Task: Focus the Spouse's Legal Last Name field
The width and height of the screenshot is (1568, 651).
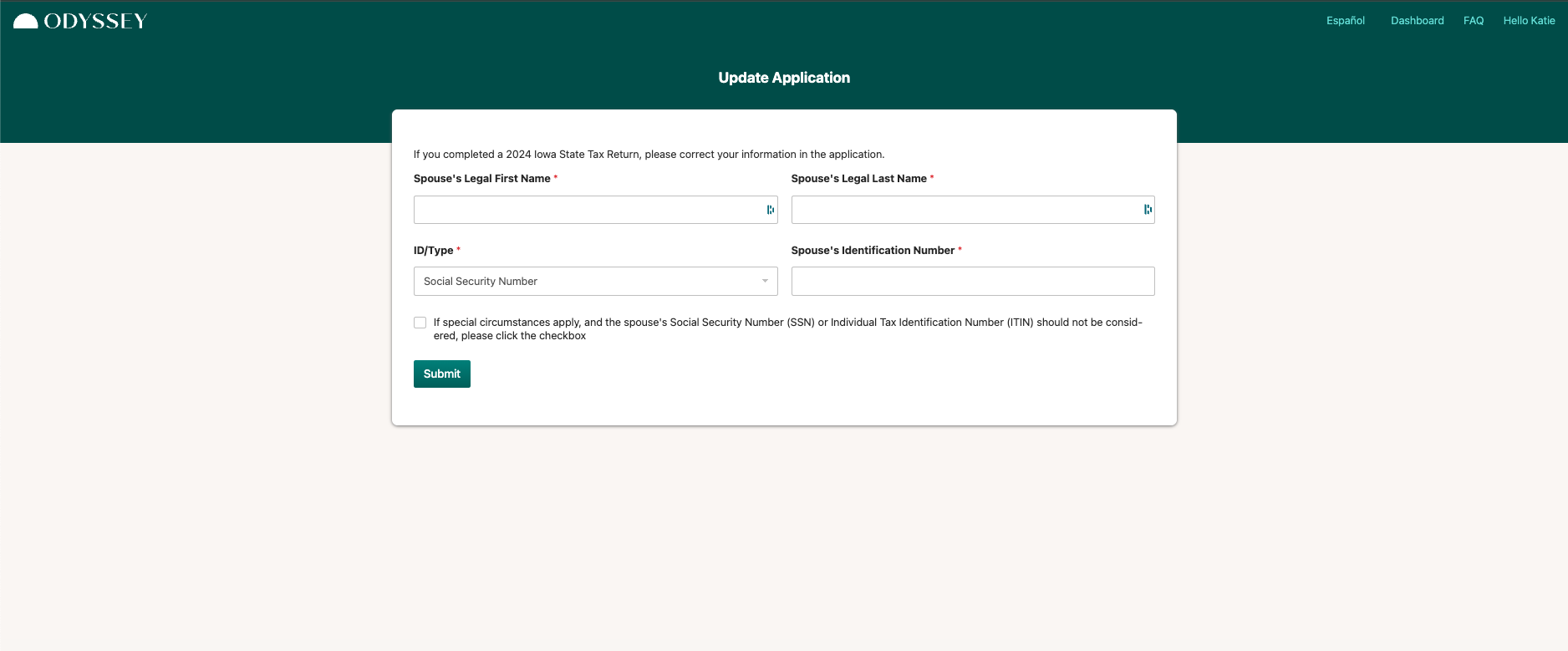Action: pos(961,210)
